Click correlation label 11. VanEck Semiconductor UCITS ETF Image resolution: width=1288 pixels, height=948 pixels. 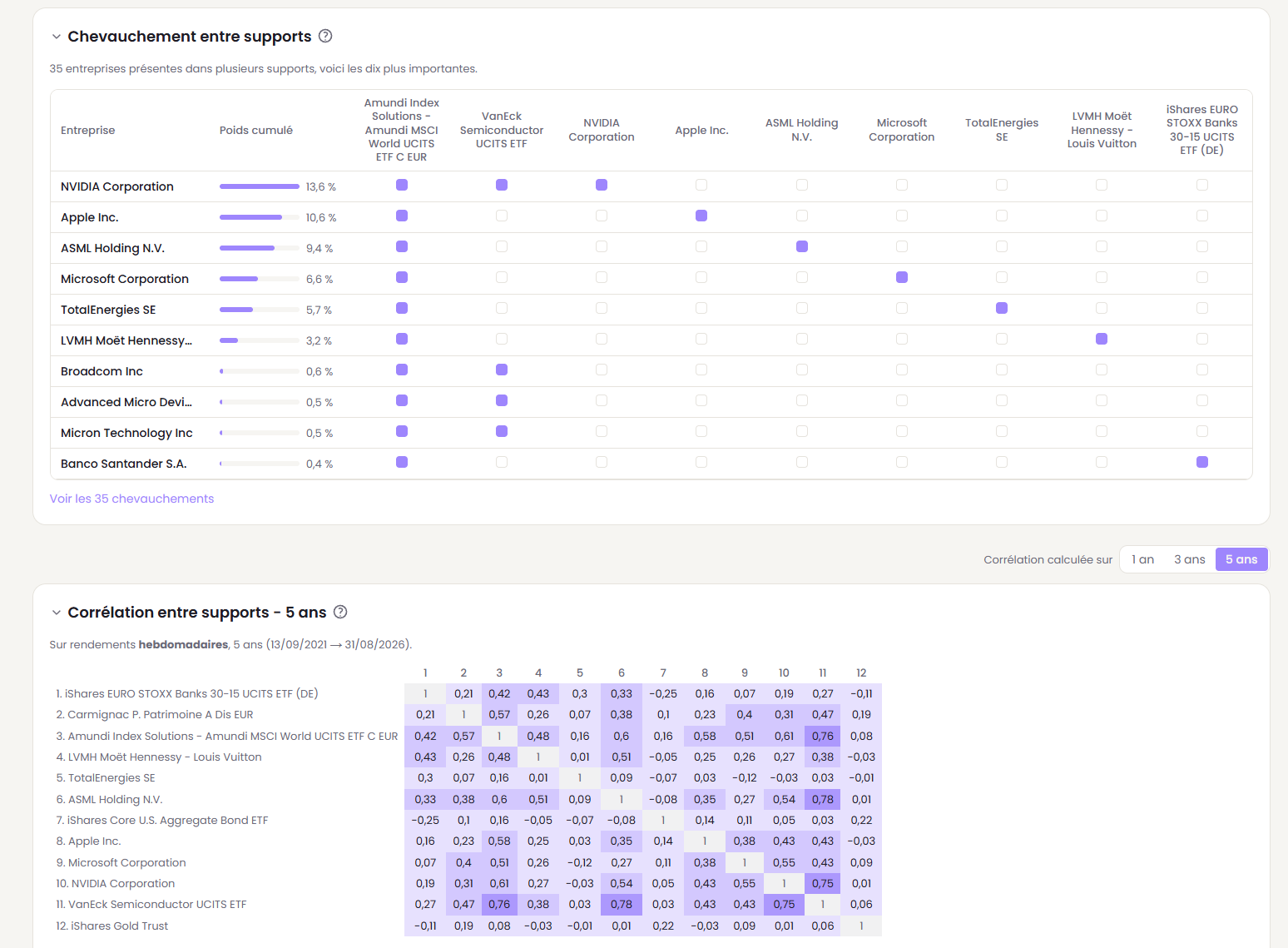tap(151, 904)
